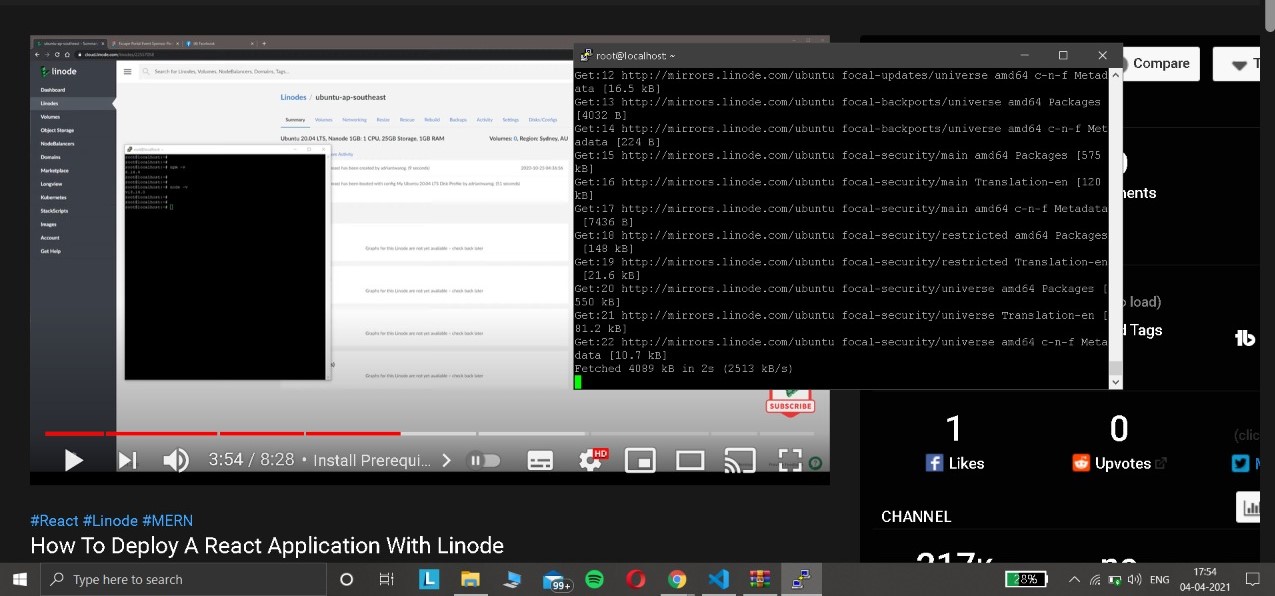Cast video with Play on TV icon
The image size is (1275, 596).
740,460
